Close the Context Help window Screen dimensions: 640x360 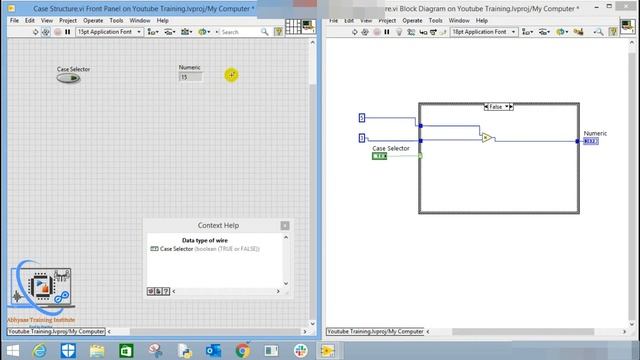click(x=285, y=226)
